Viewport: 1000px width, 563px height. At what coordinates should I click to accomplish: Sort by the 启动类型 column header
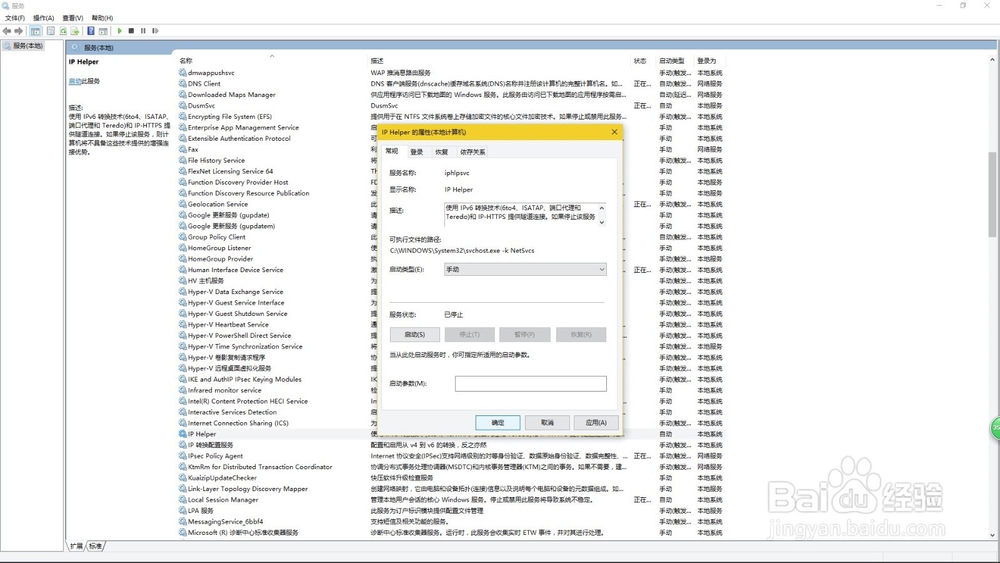(x=672, y=61)
